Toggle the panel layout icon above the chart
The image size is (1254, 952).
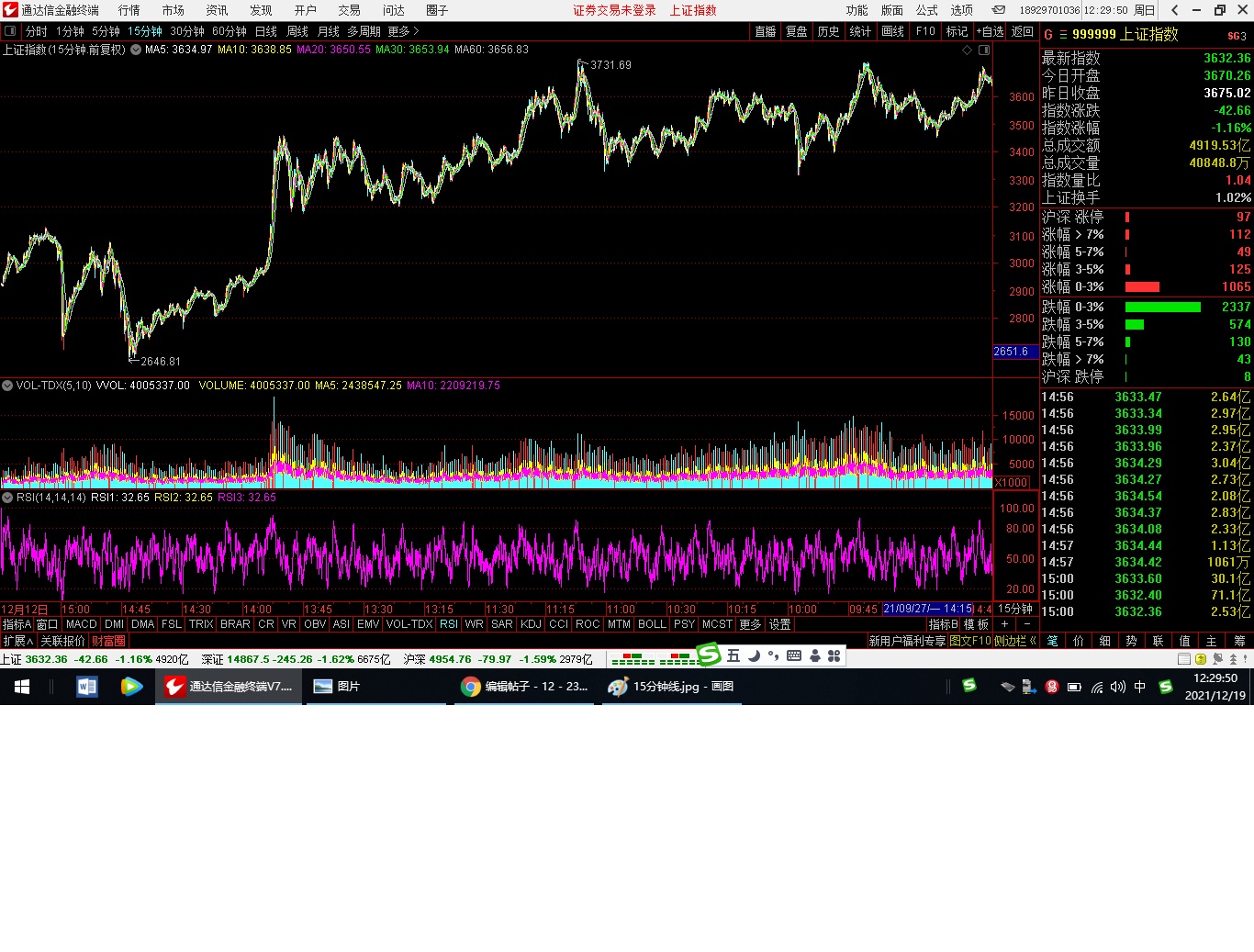click(984, 50)
